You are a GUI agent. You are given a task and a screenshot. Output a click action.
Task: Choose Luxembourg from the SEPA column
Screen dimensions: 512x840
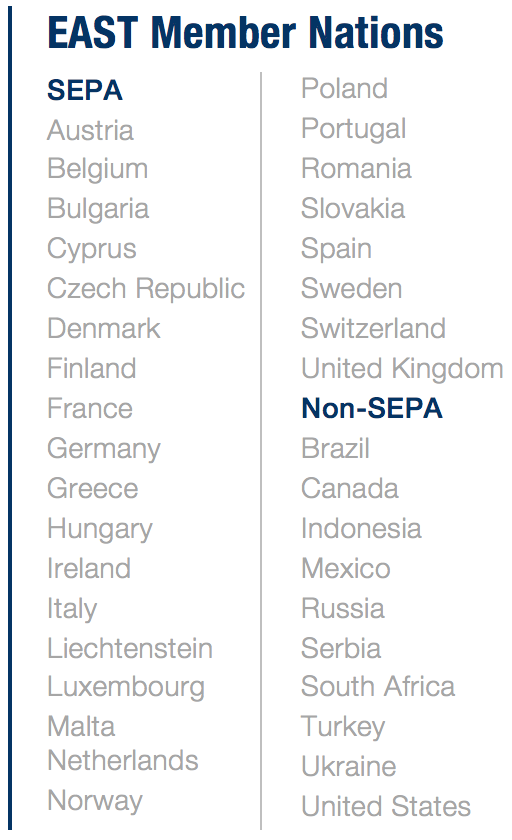click(x=126, y=688)
